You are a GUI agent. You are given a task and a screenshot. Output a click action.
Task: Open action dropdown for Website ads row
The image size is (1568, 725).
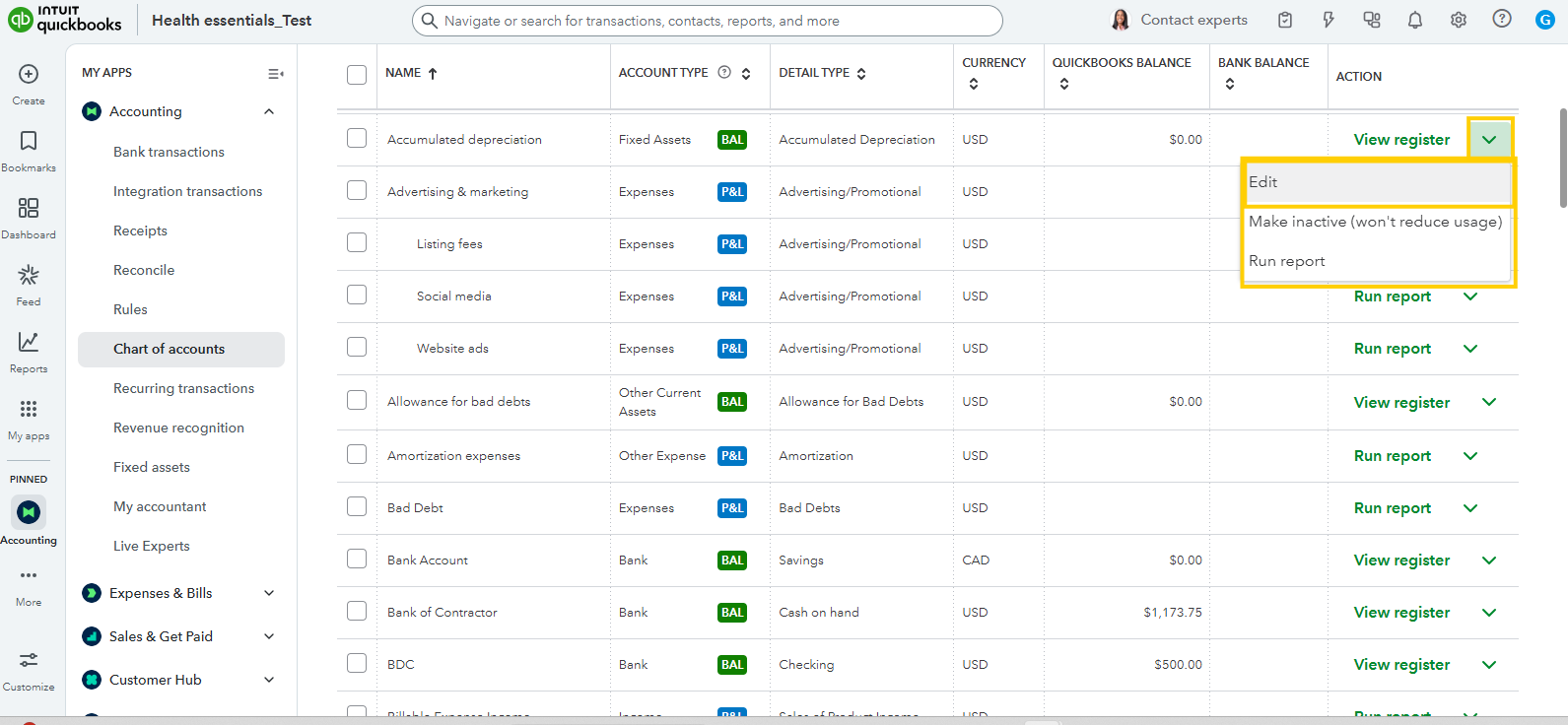[1470, 349]
